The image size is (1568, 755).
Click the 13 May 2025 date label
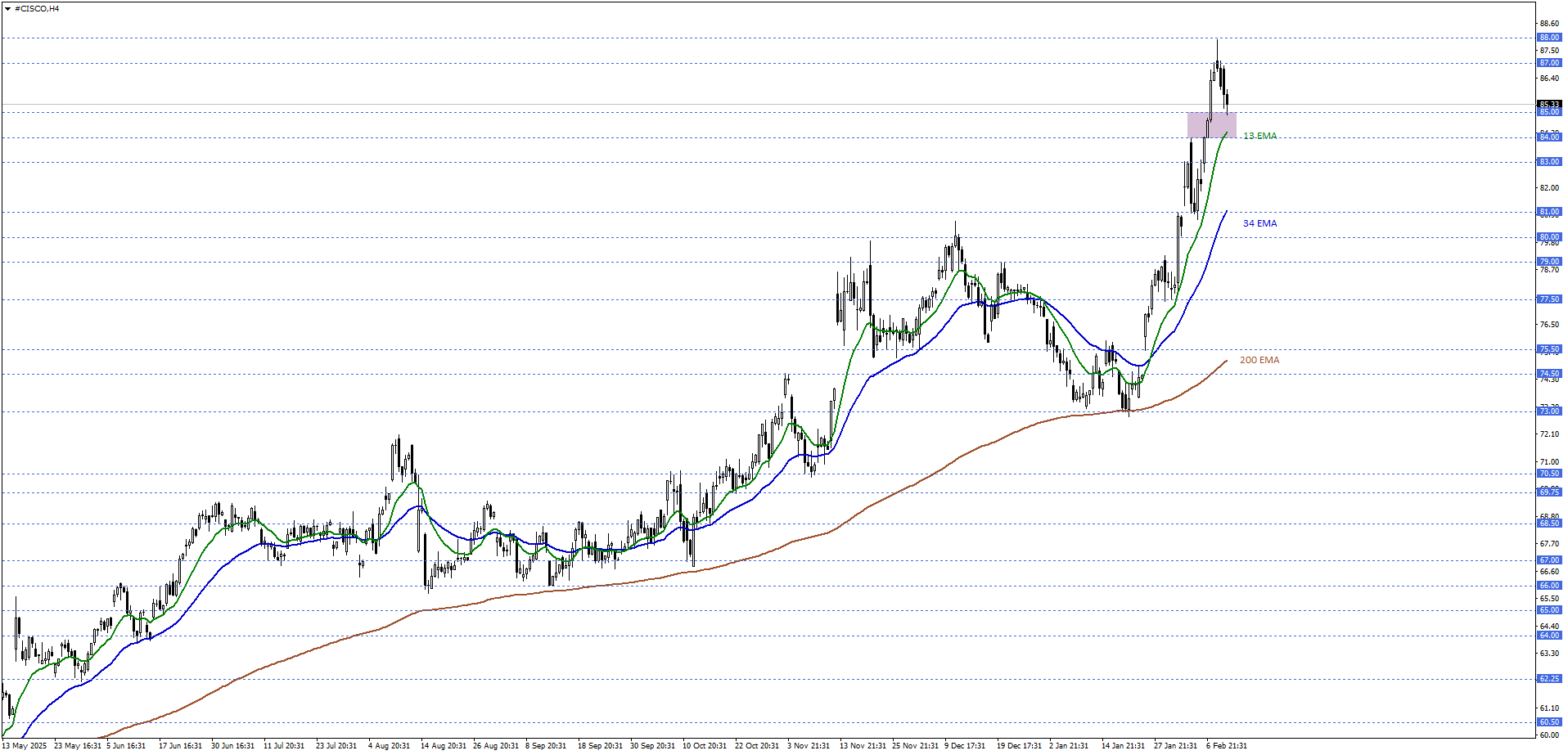[25, 746]
